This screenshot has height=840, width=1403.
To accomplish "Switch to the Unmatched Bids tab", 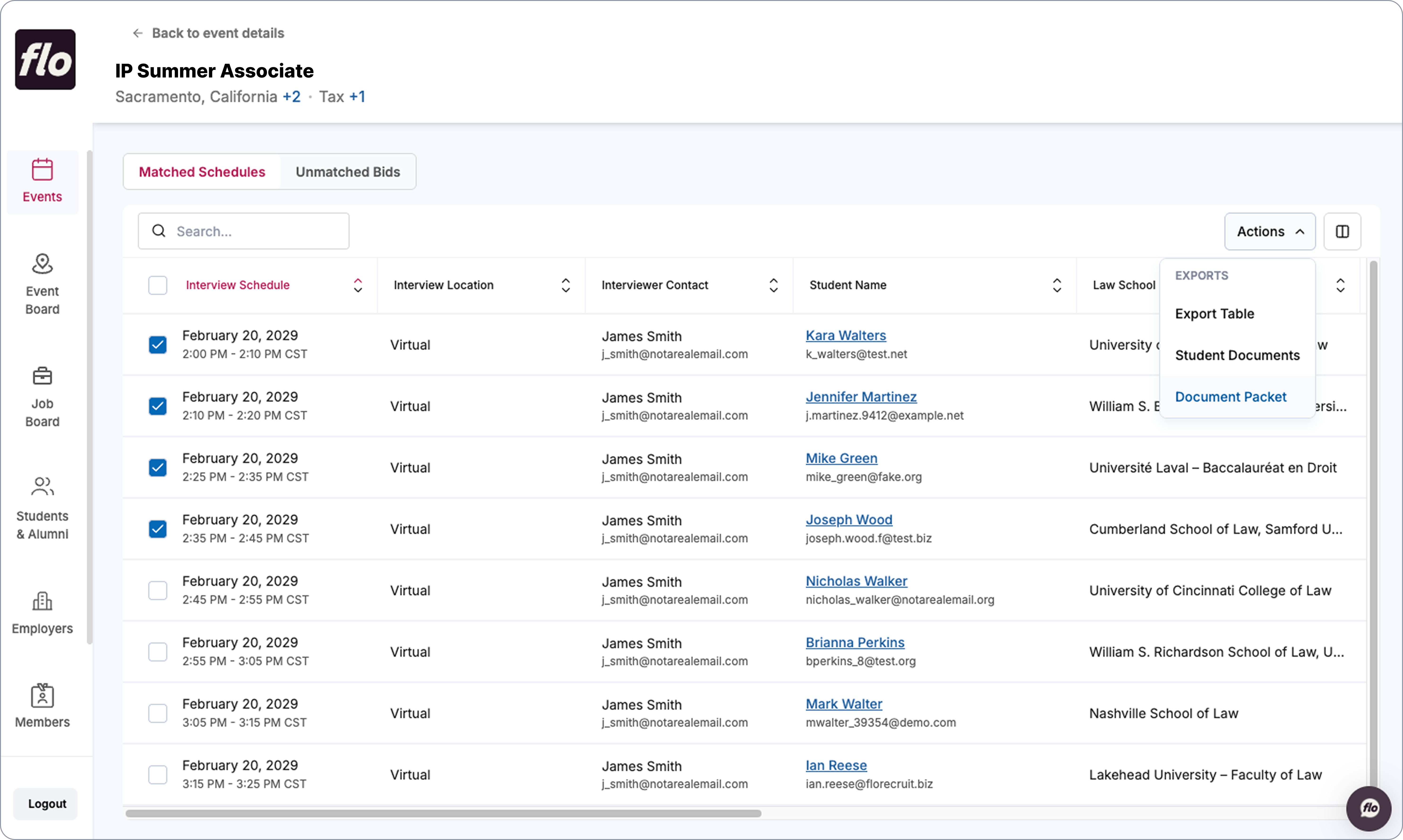I will click(348, 172).
